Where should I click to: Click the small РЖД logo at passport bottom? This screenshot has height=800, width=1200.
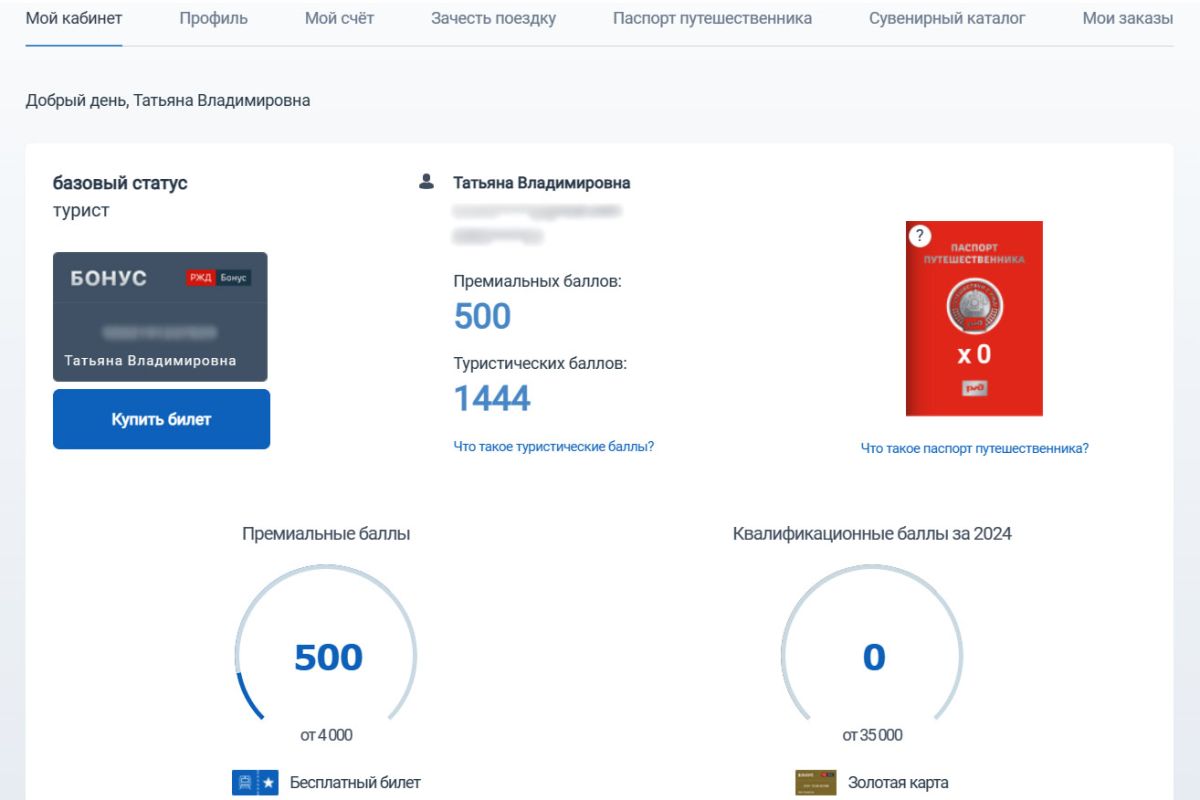974,388
